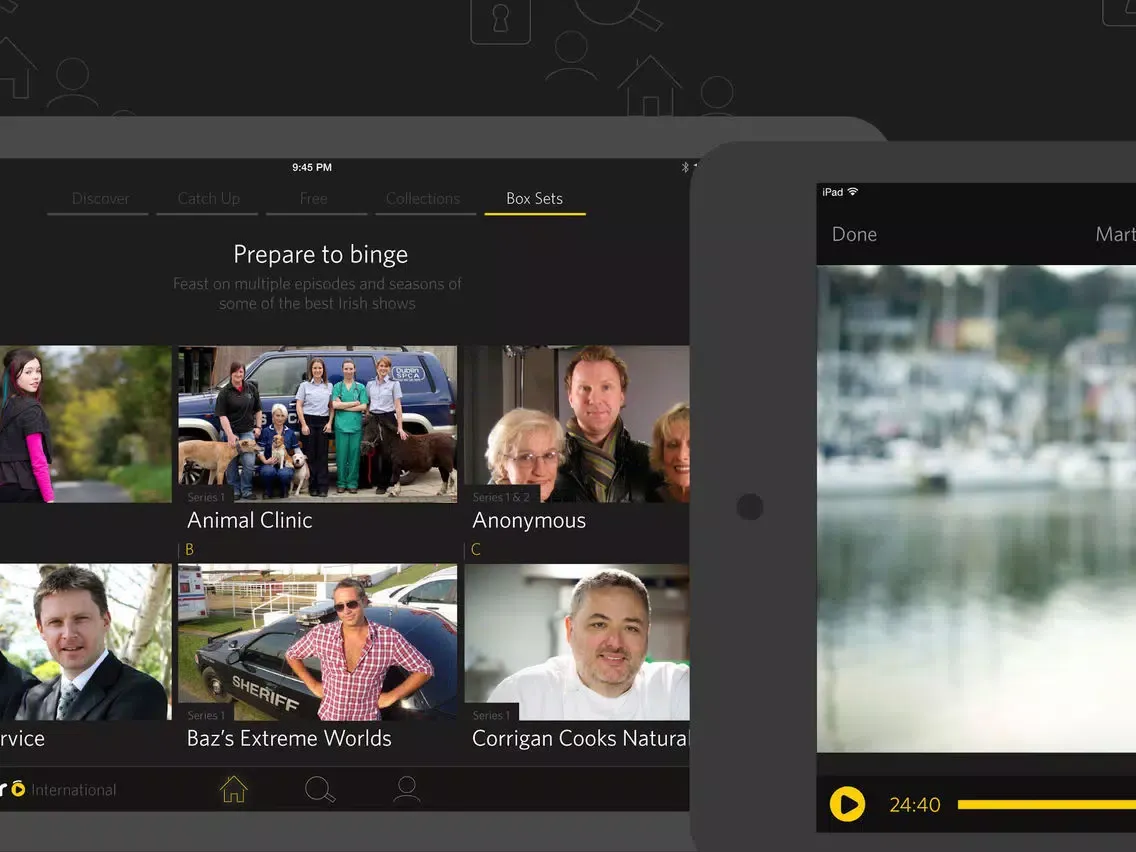The width and height of the screenshot is (1136, 852).
Task: Click the Baz's Extreme Worlds title
Action: tap(289, 738)
